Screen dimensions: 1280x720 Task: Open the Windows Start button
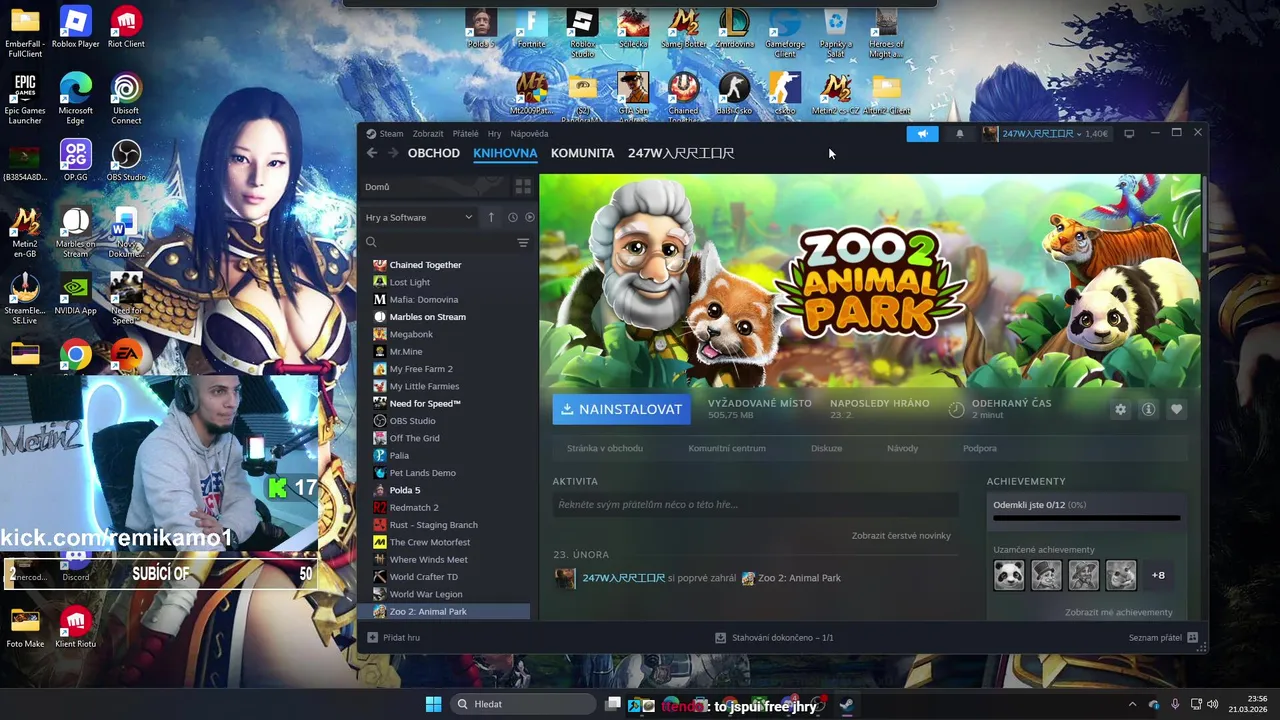pos(433,704)
